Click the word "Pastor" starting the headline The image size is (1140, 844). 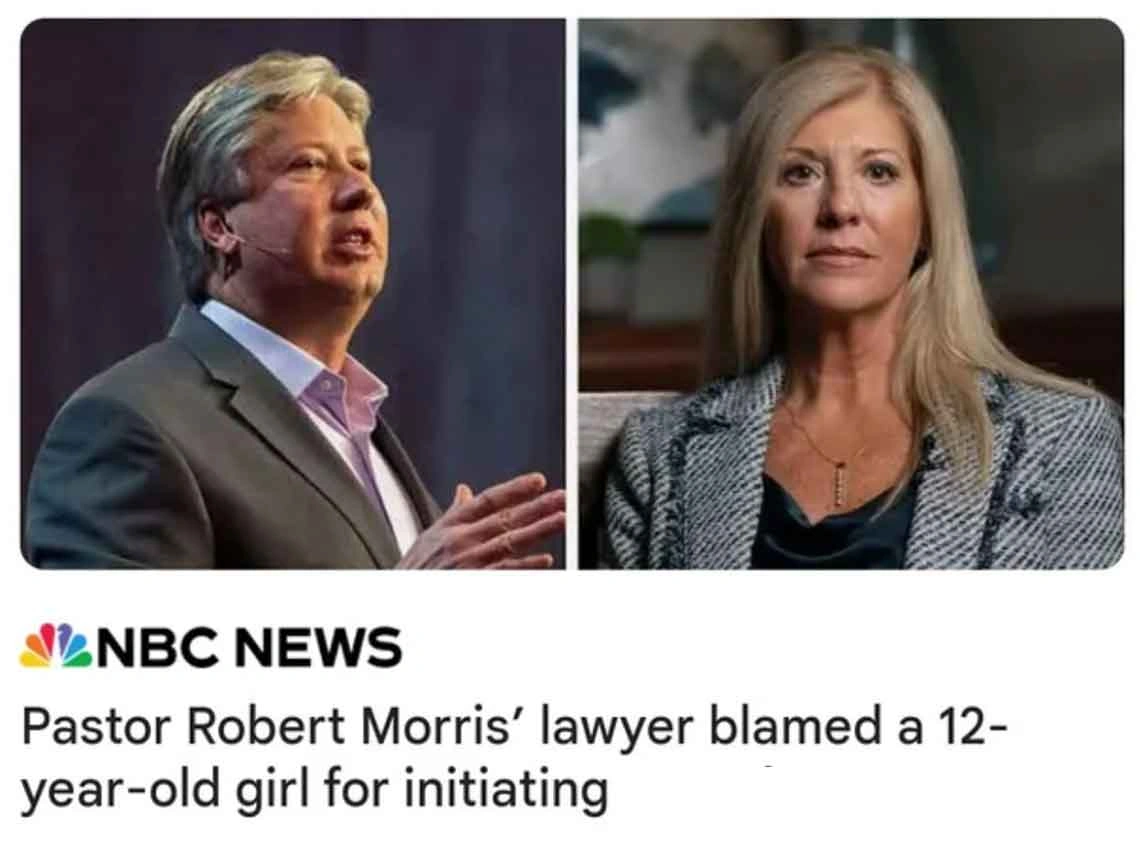(96, 727)
